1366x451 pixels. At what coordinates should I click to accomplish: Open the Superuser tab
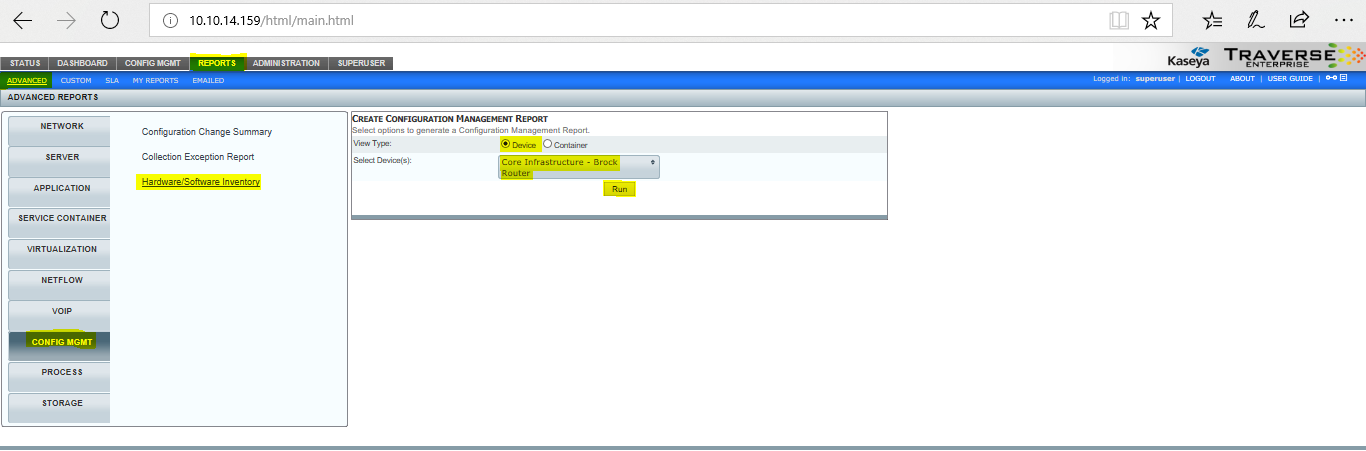click(361, 63)
